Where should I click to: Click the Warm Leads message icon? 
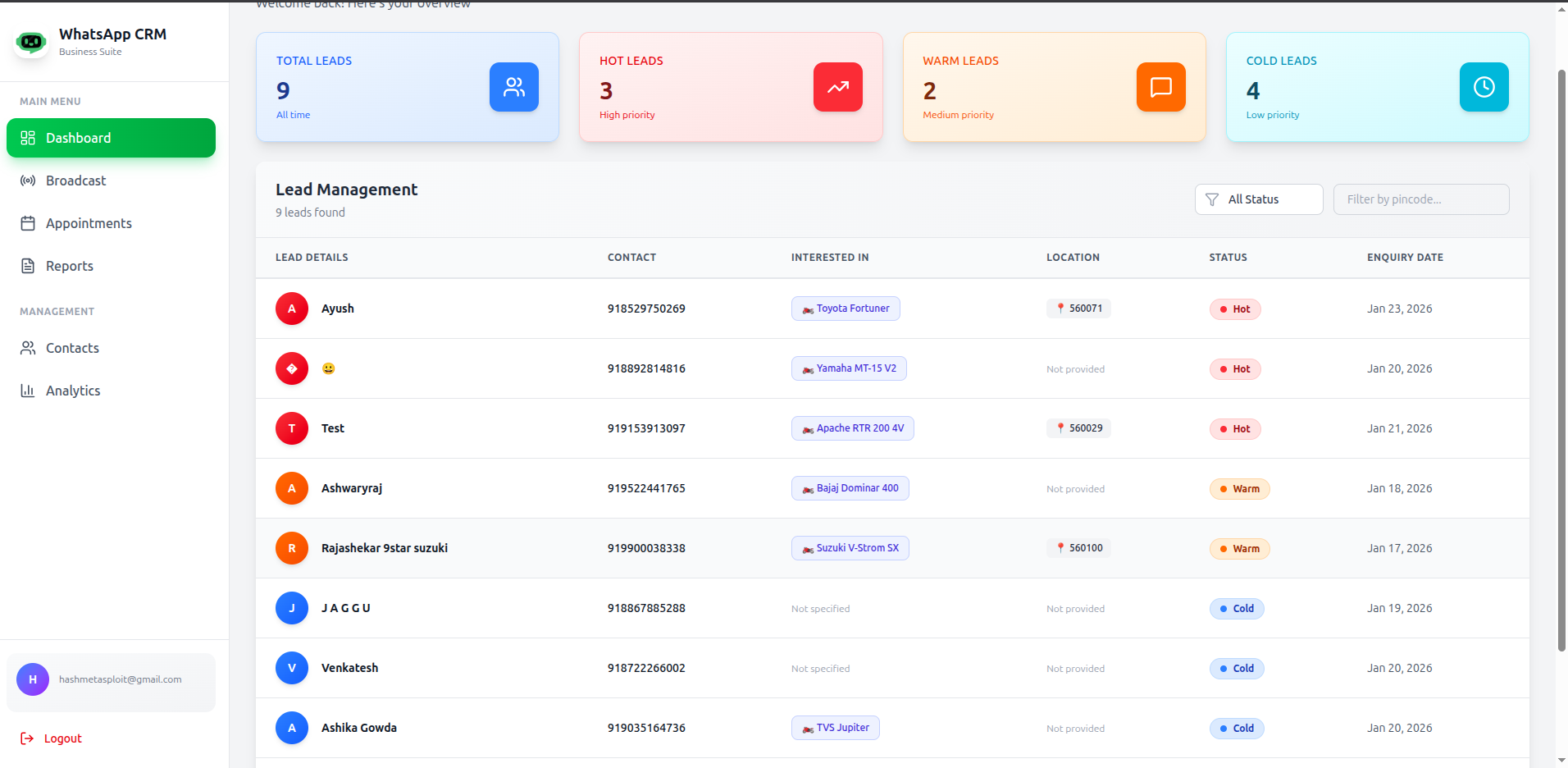[x=1161, y=87]
